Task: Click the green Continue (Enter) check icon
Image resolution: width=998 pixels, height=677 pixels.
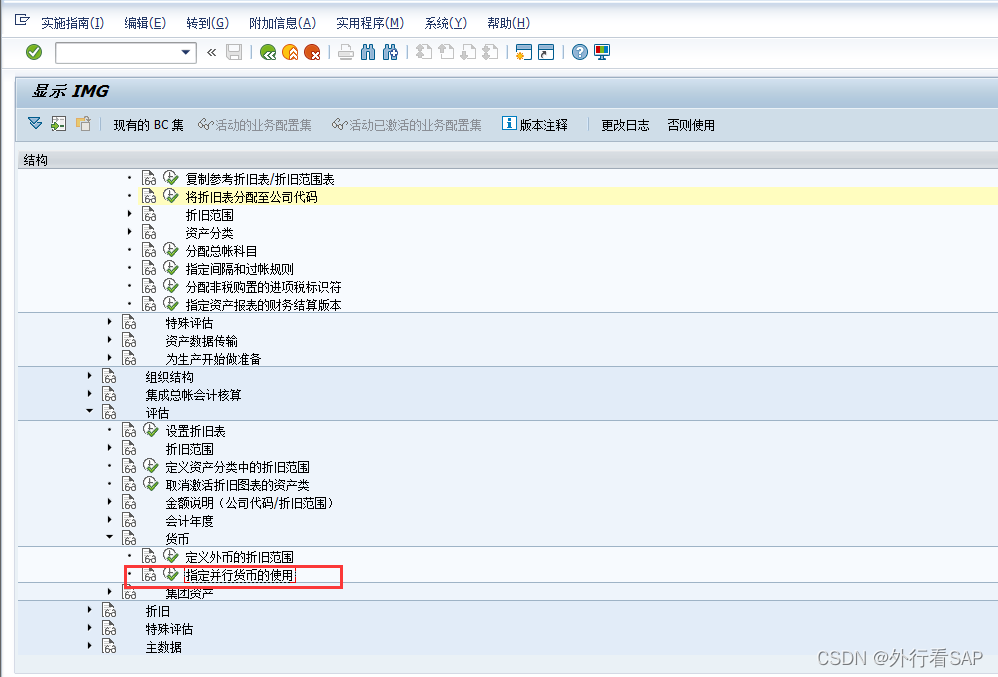Action: (x=34, y=53)
